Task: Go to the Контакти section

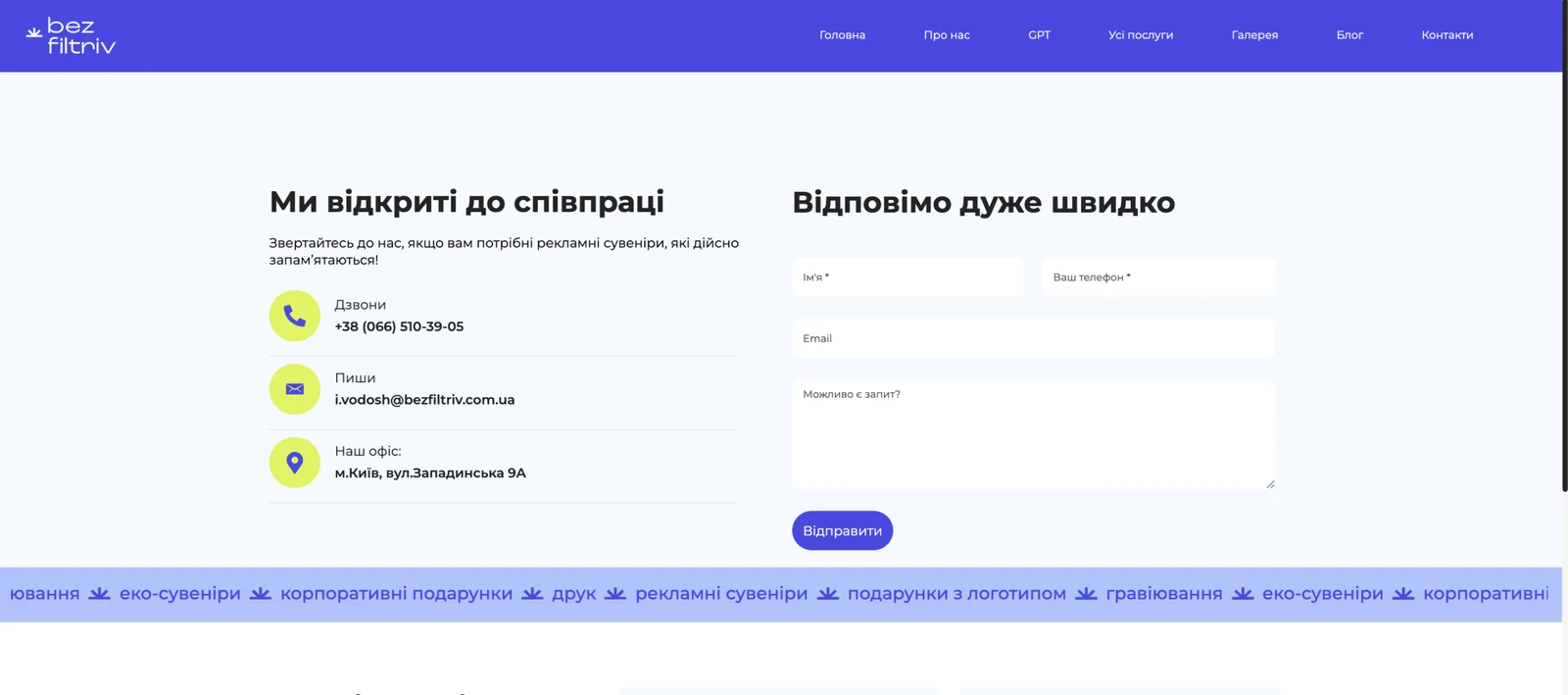Action: [x=1447, y=35]
